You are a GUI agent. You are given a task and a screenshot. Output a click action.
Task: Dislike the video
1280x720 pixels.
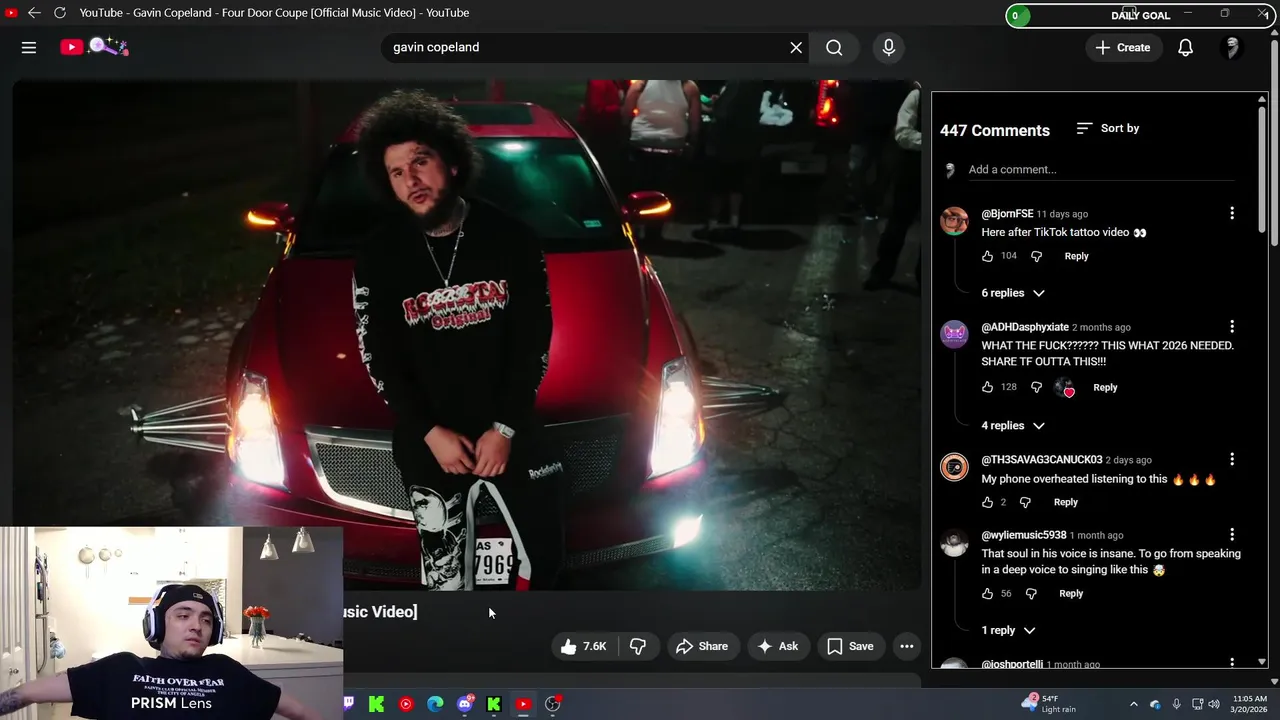[638, 646]
